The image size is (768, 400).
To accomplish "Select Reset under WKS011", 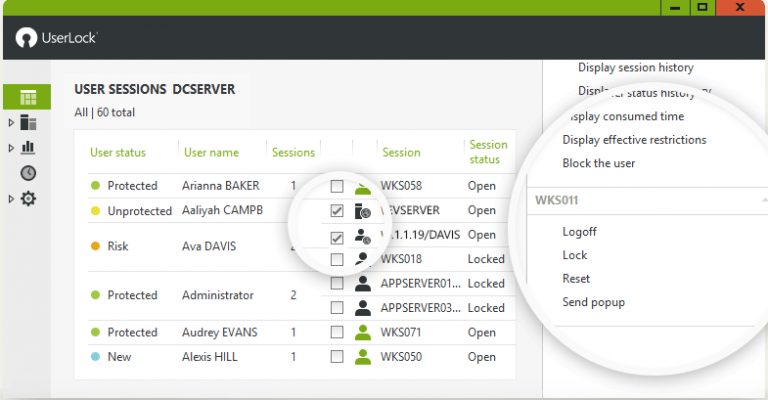I will click(x=576, y=279).
